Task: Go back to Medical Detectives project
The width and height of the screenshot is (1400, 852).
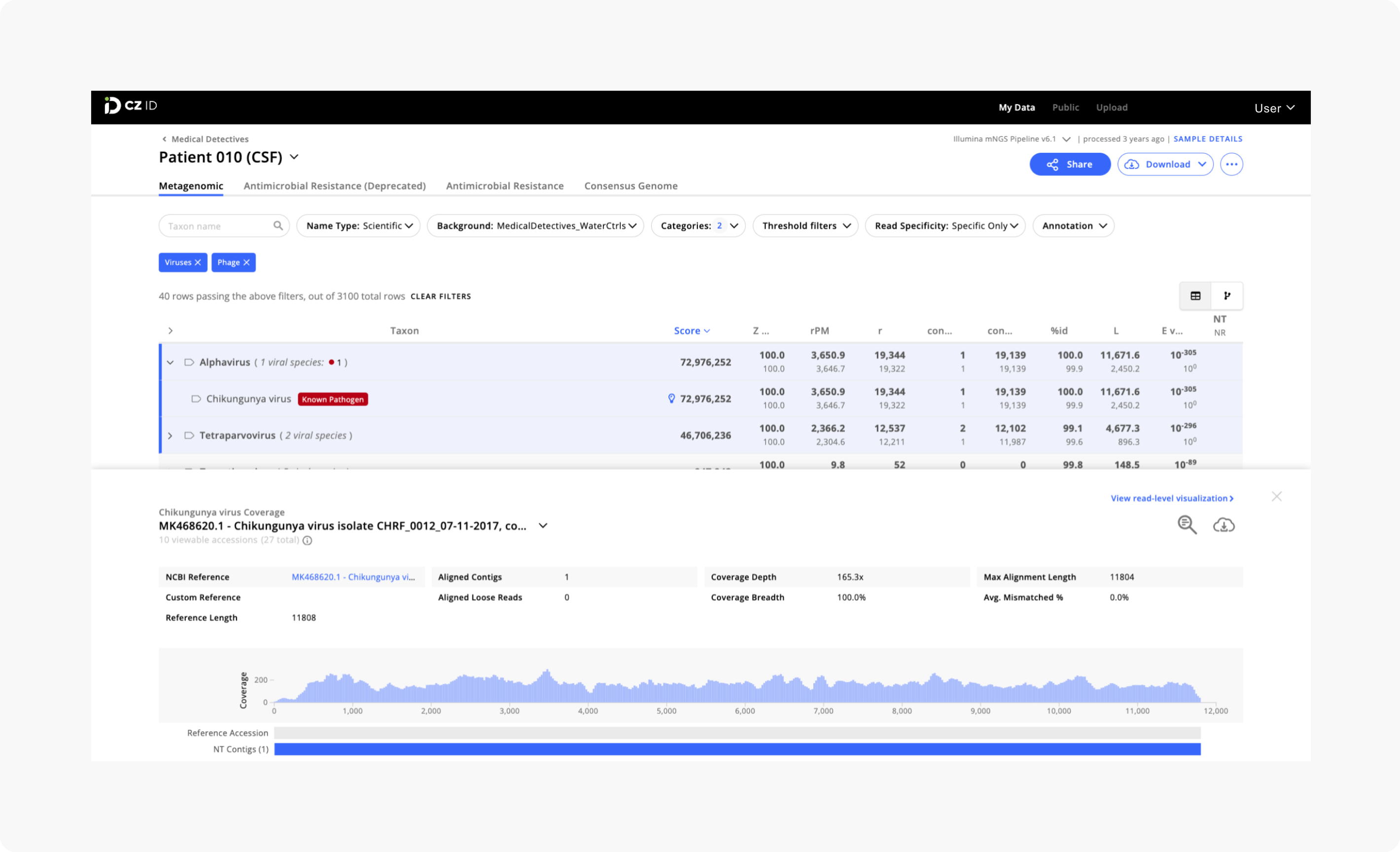Action: point(205,139)
